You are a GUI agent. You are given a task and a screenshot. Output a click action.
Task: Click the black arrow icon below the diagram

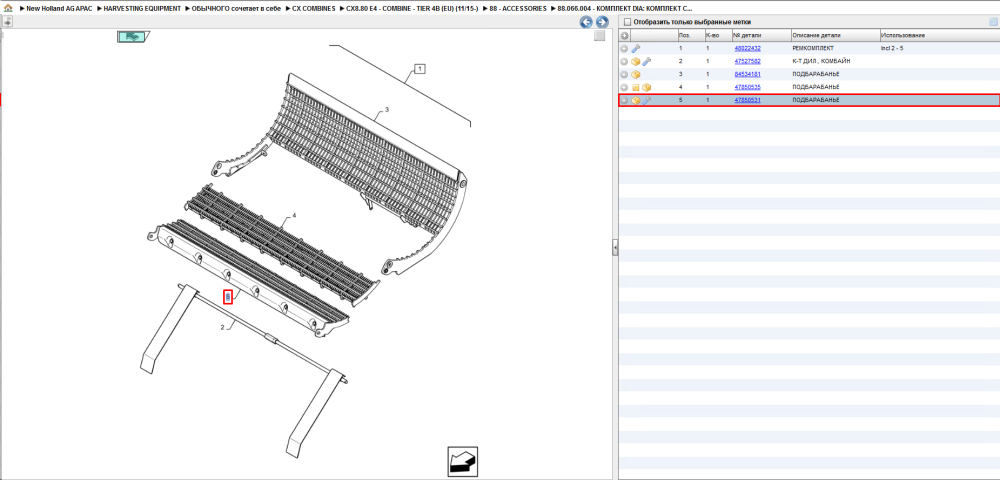click(462, 462)
